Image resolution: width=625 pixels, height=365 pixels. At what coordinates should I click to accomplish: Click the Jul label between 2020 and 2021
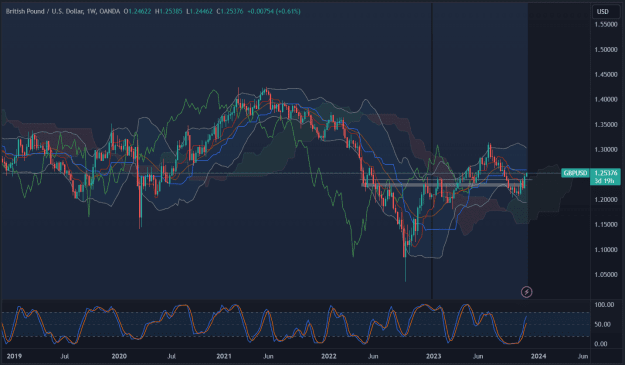[171, 356]
